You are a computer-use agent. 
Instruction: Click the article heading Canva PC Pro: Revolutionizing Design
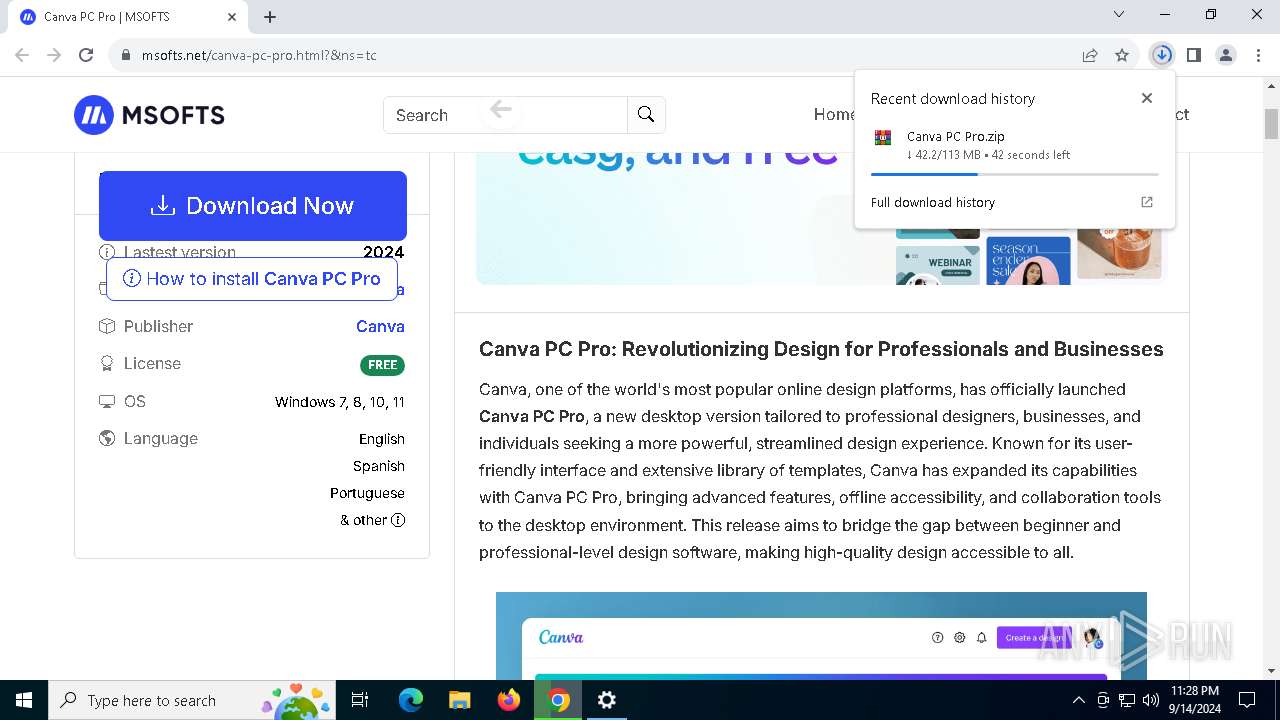click(x=821, y=349)
